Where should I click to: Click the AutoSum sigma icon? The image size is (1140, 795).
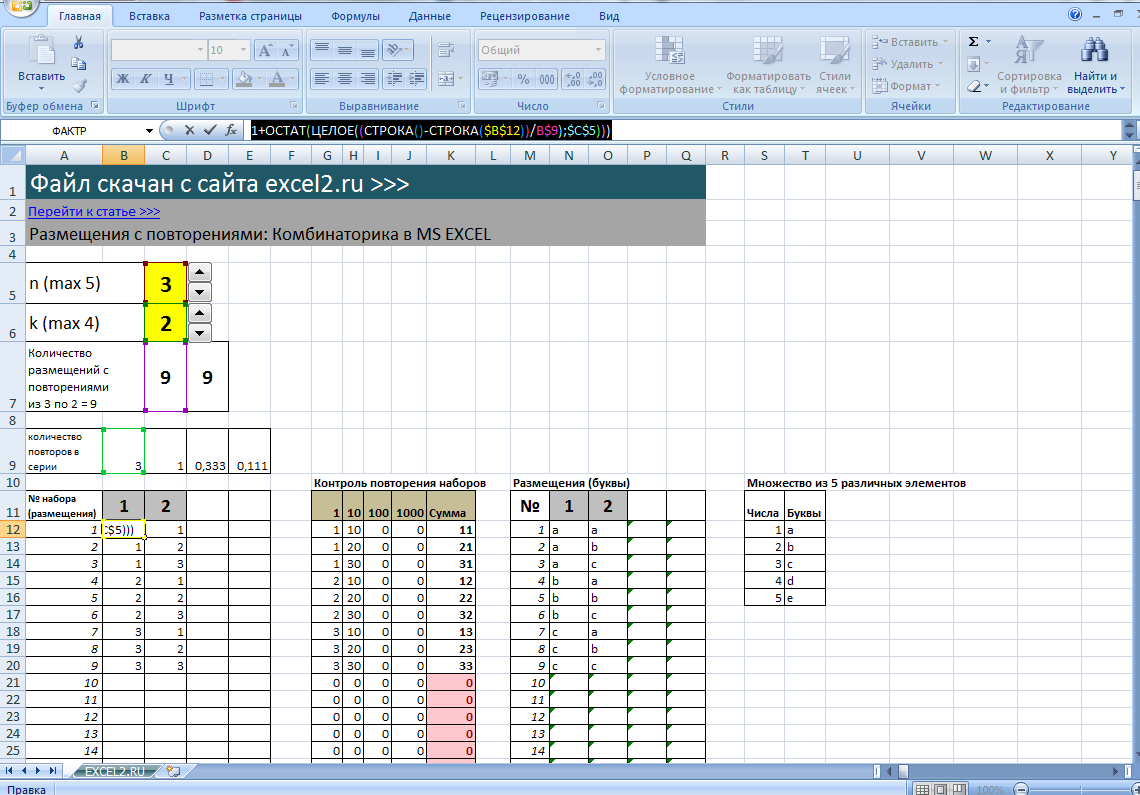[x=974, y=42]
